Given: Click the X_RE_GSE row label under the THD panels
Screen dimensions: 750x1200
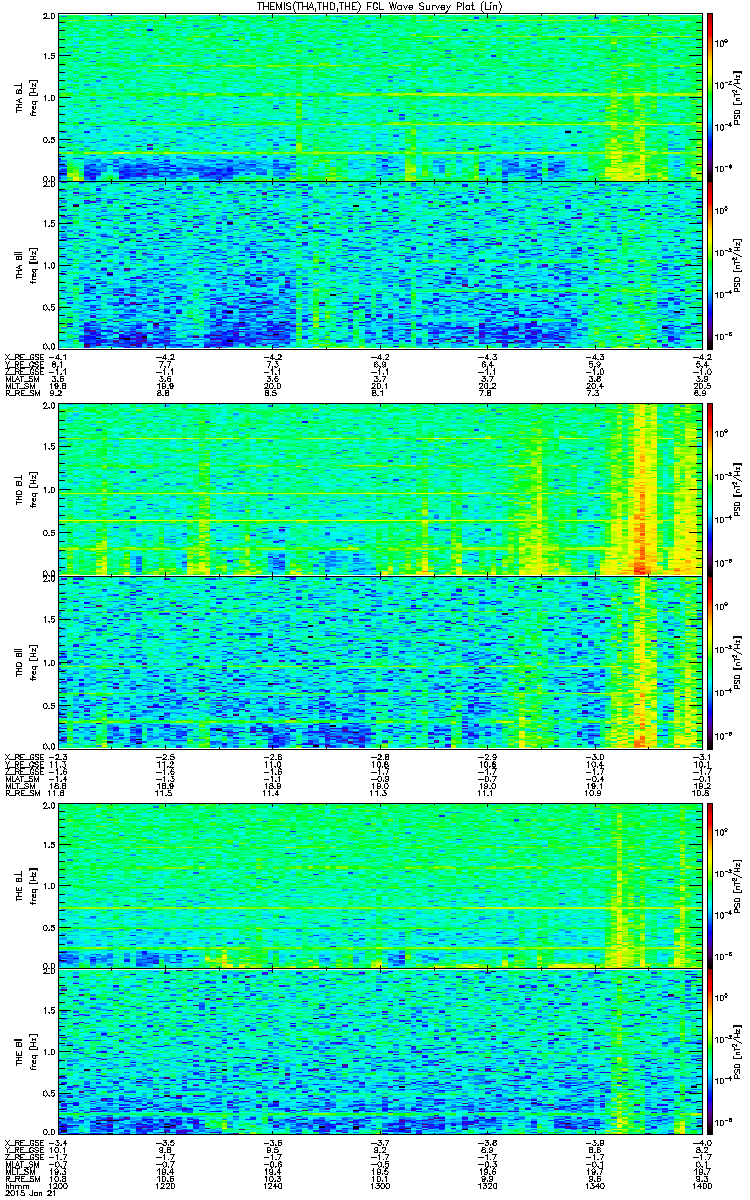Looking at the screenshot, I should point(23,756).
